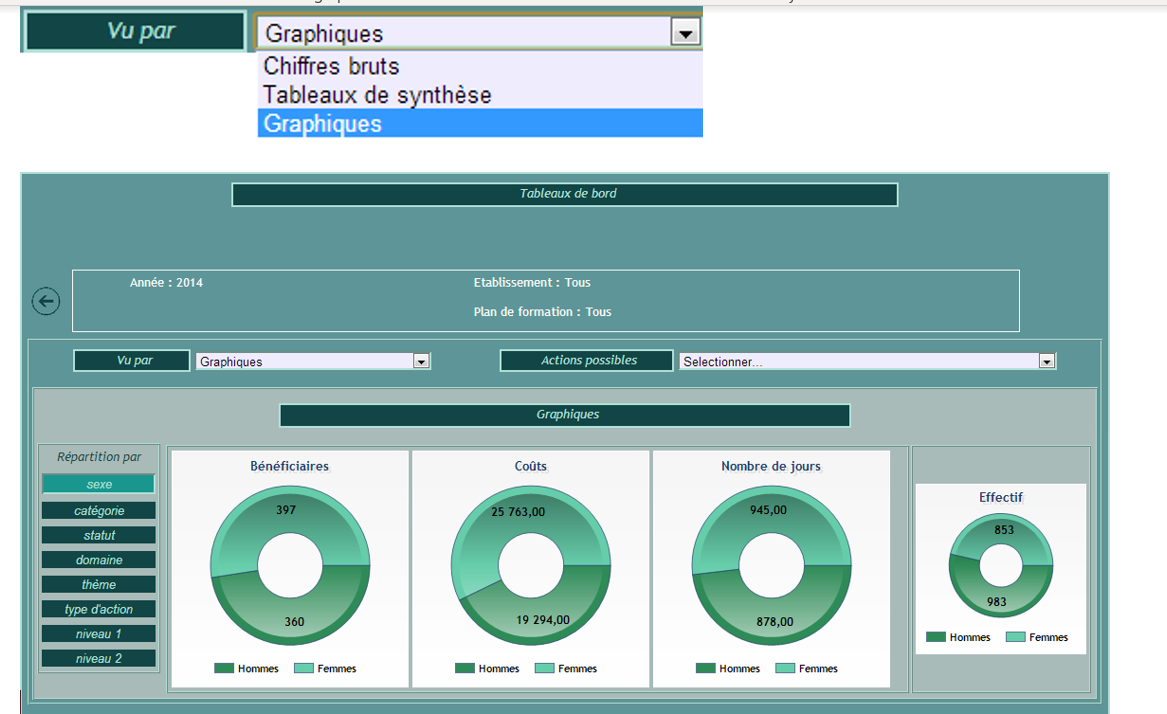Select 'niveau 2' breakdown
Screen dimensions: 1167x714
(99, 659)
